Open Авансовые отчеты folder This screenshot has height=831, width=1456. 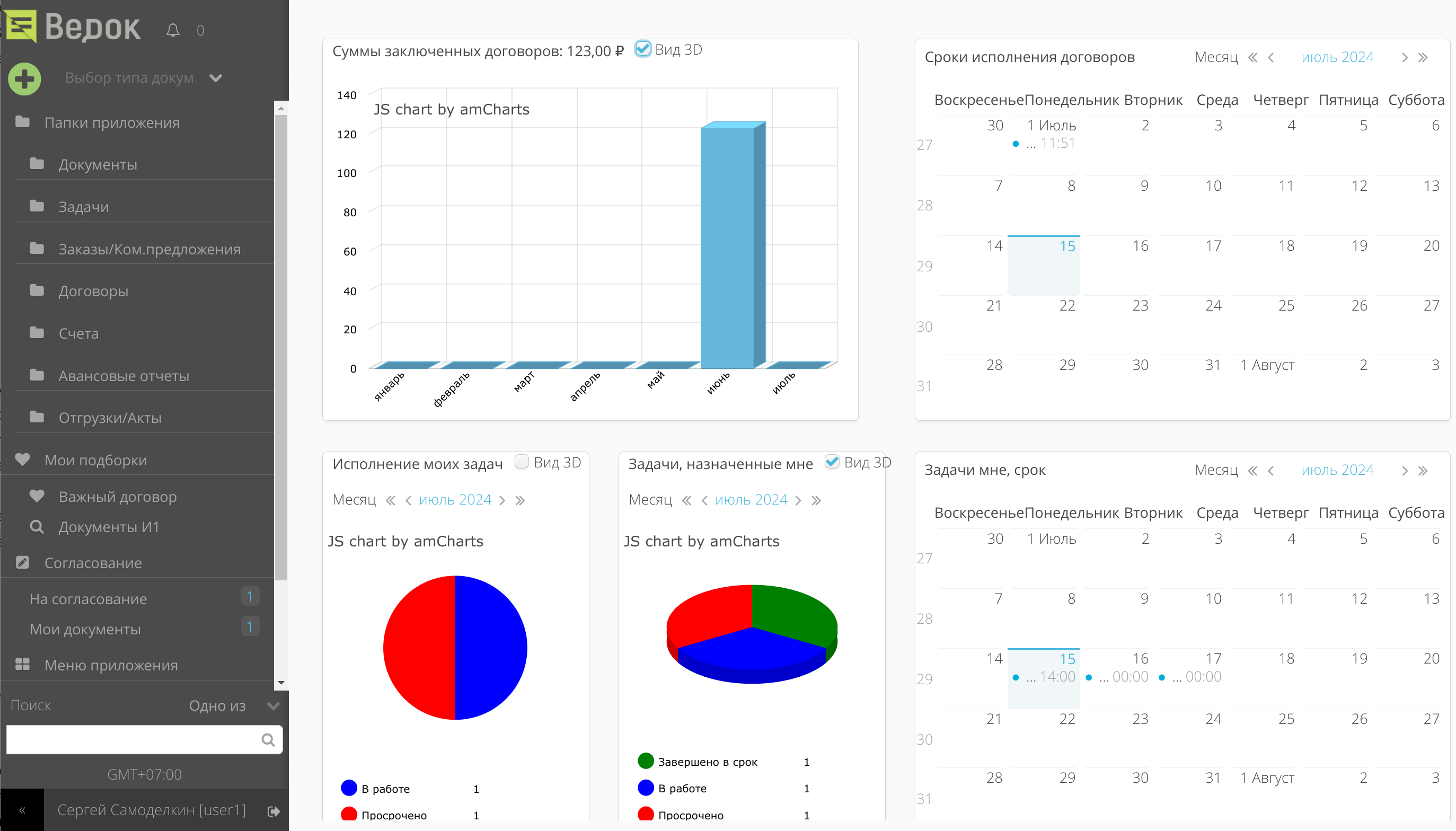tap(123, 376)
